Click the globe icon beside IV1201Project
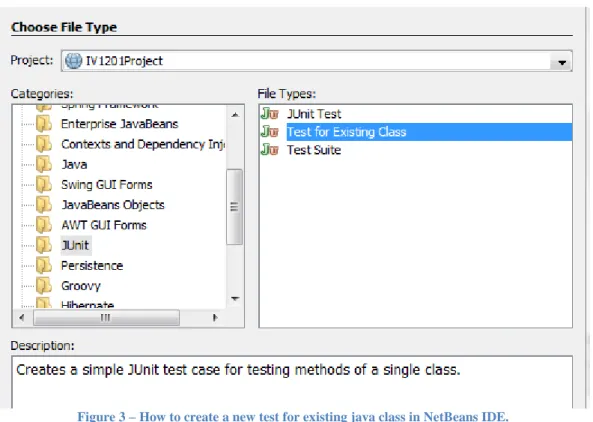Image resolution: width=593 pixels, height=422 pixels. (x=73, y=61)
